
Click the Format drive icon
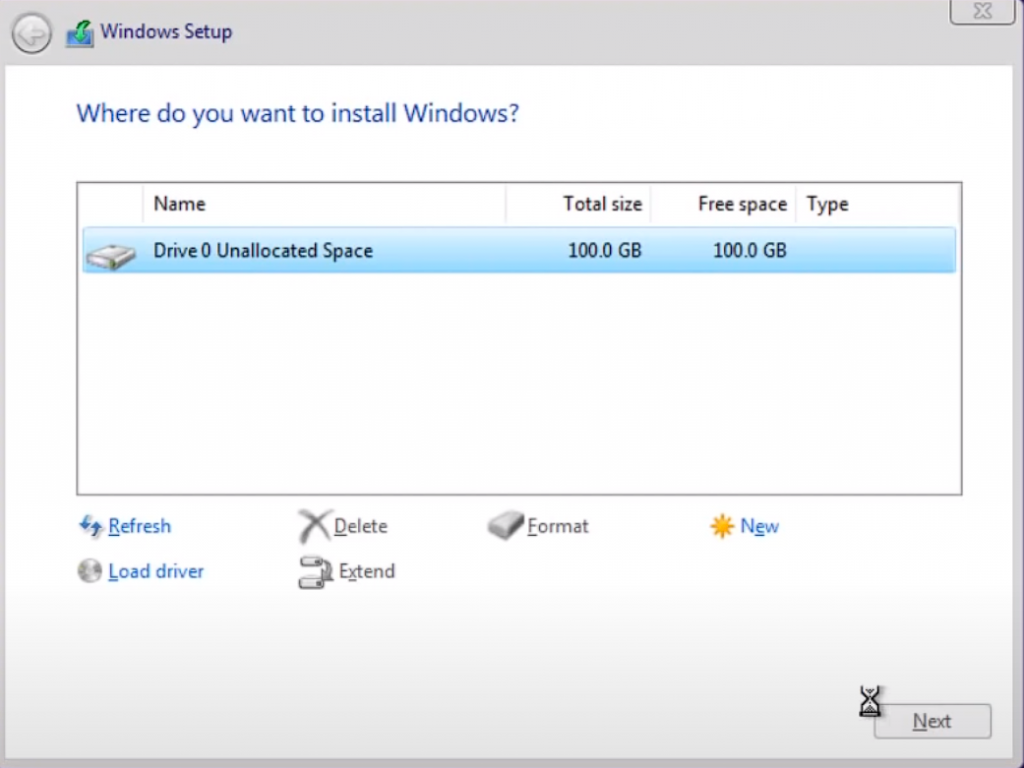(505, 525)
